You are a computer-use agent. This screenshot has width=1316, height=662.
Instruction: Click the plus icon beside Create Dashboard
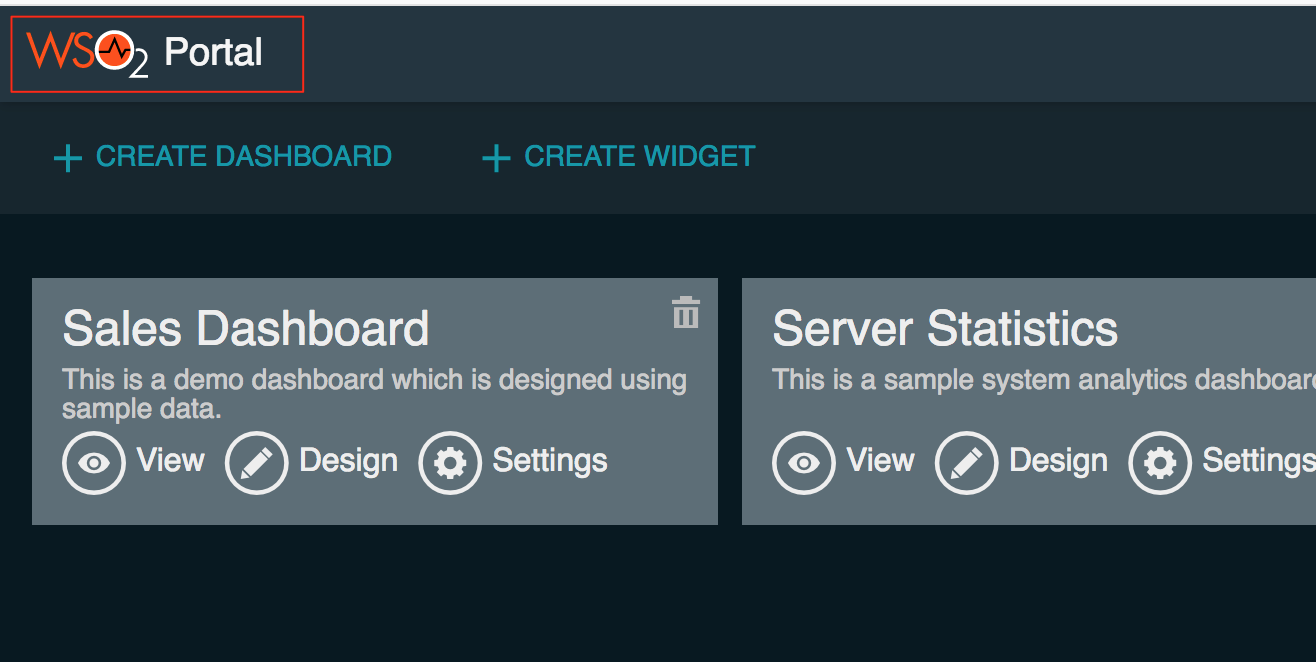point(67,158)
